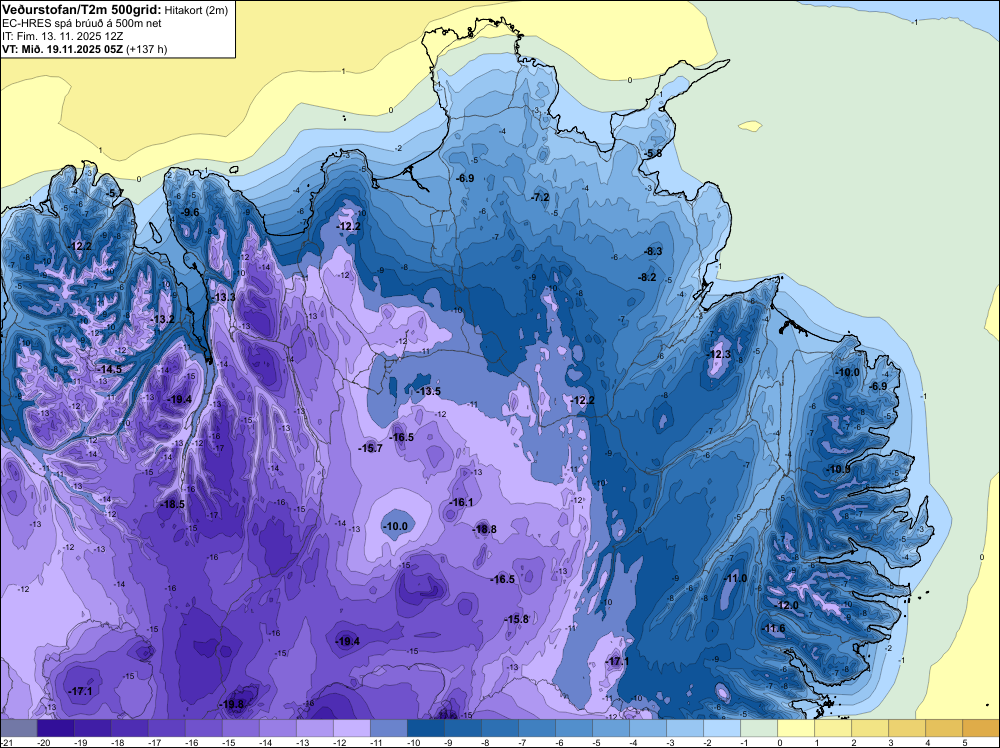Click the line "EC-HRES spá brúuð á 500m net"
Image resolution: width=1000 pixels, height=748 pixels.
[x=82, y=23]
